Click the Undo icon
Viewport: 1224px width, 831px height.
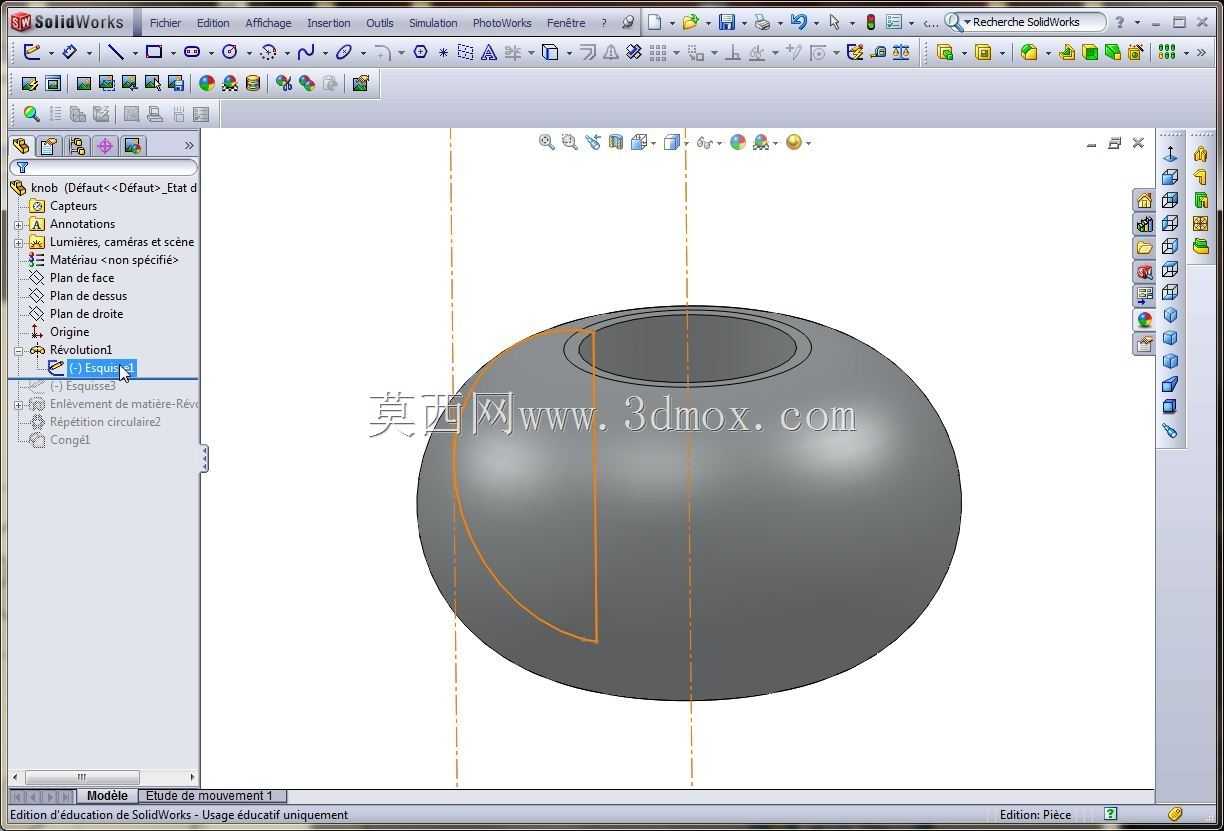point(798,22)
